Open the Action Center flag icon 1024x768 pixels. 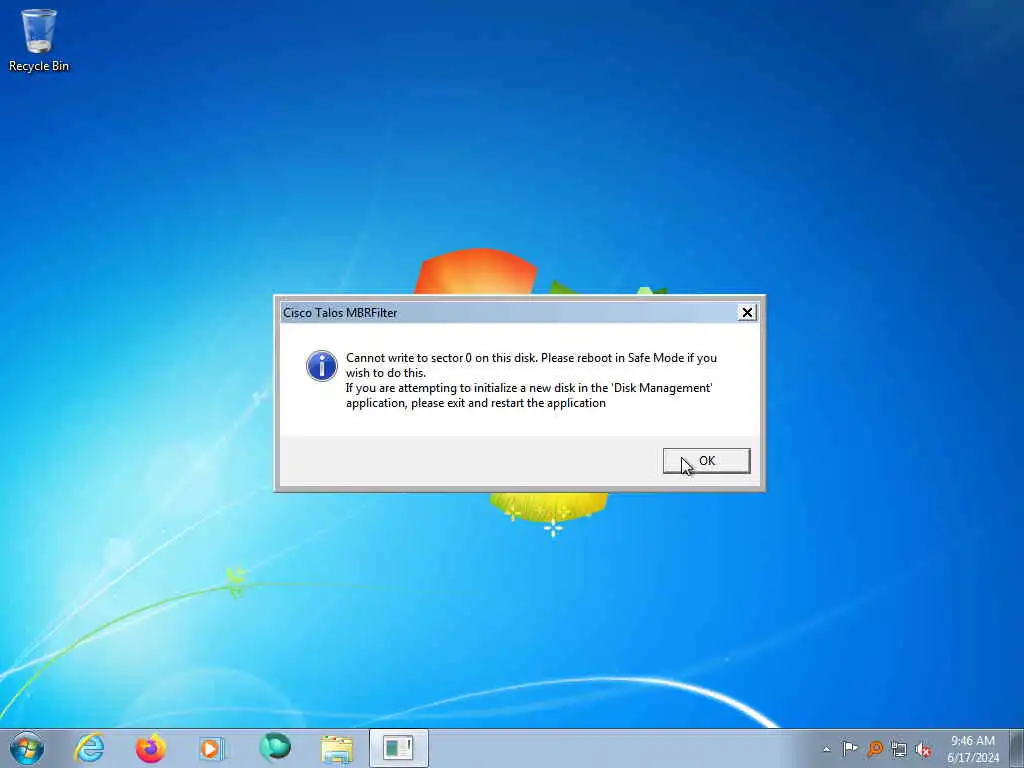pos(850,748)
